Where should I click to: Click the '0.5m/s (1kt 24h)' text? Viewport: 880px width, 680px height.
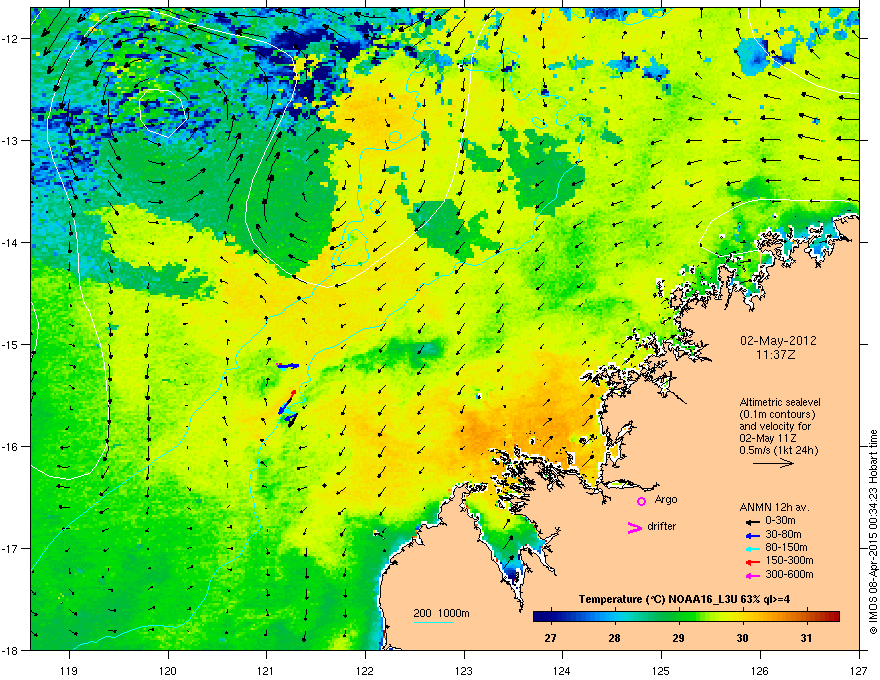(778, 450)
